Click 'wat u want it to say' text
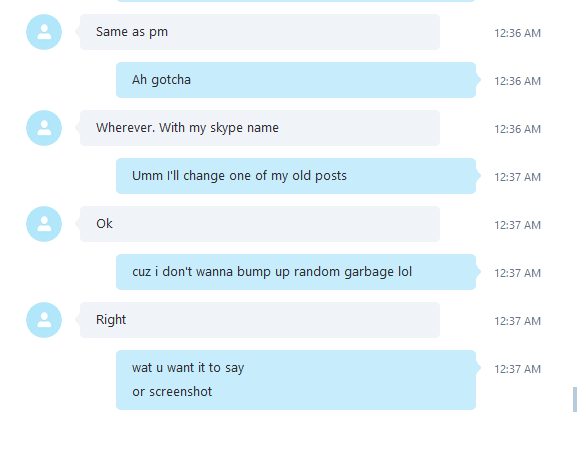The image size is (577, 451). tap(188, 368)
